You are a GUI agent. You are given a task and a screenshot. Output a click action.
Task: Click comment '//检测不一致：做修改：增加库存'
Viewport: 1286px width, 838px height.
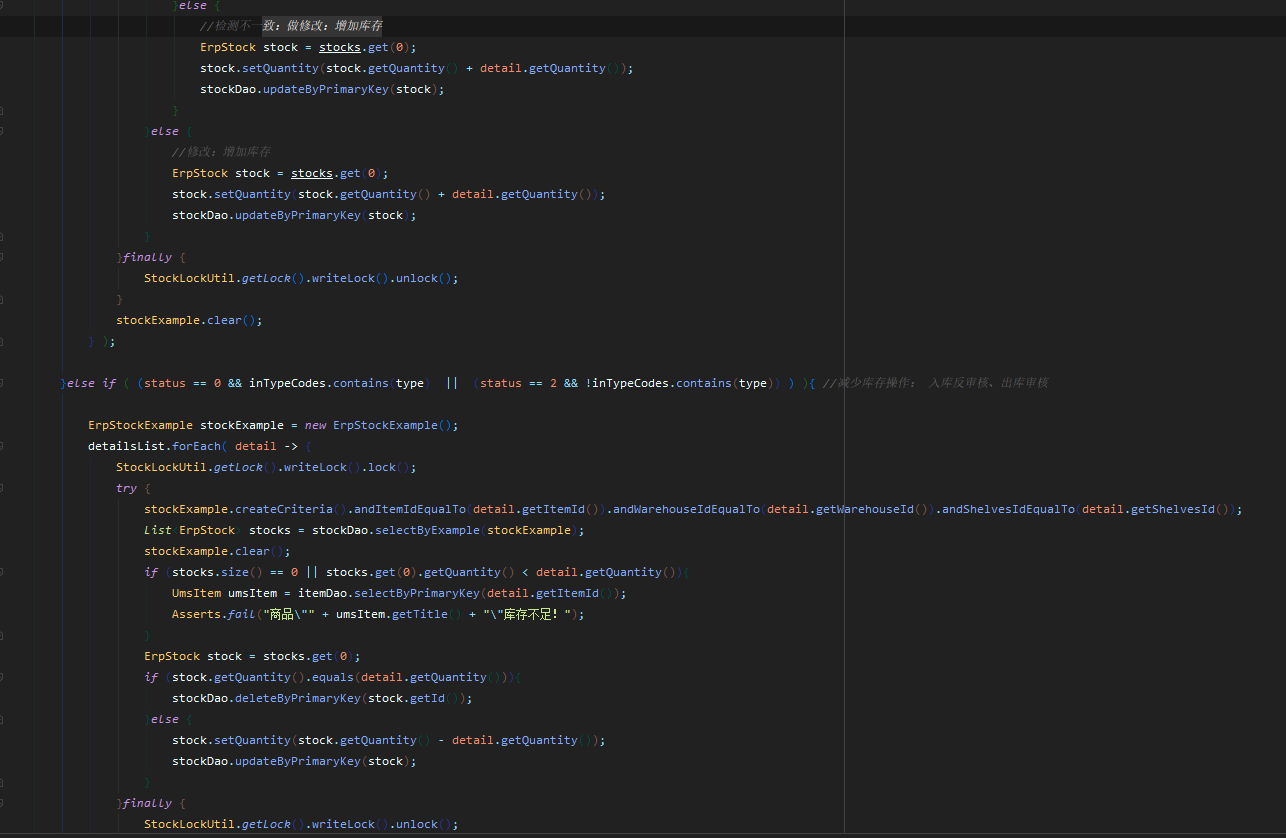290,26
